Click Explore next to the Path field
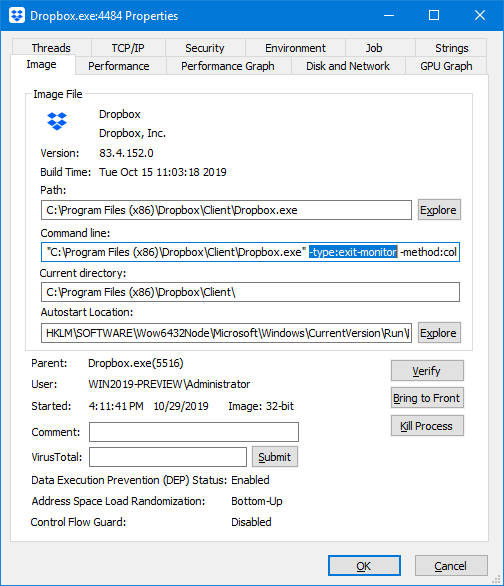This screenshot has width=504, height=586. point(439,210)
